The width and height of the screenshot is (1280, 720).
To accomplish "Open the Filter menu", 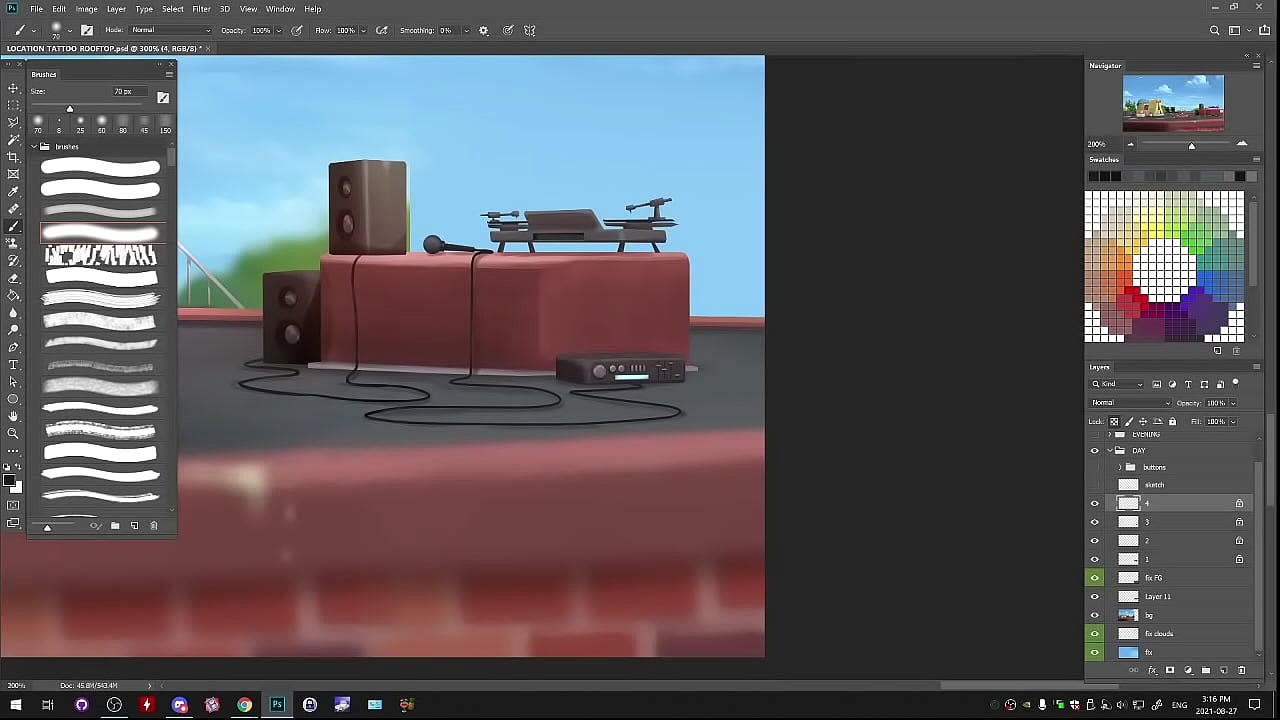I will tap(201, 9).
